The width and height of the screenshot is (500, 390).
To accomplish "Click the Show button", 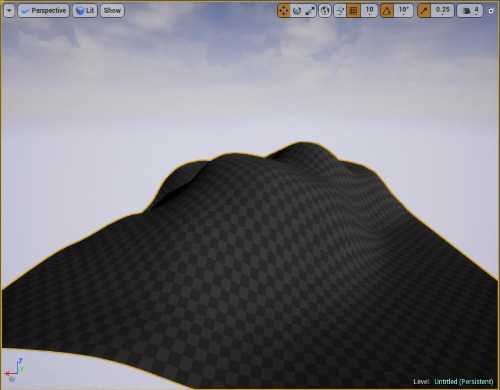I will pyautogui.click(x=112, y=11).
